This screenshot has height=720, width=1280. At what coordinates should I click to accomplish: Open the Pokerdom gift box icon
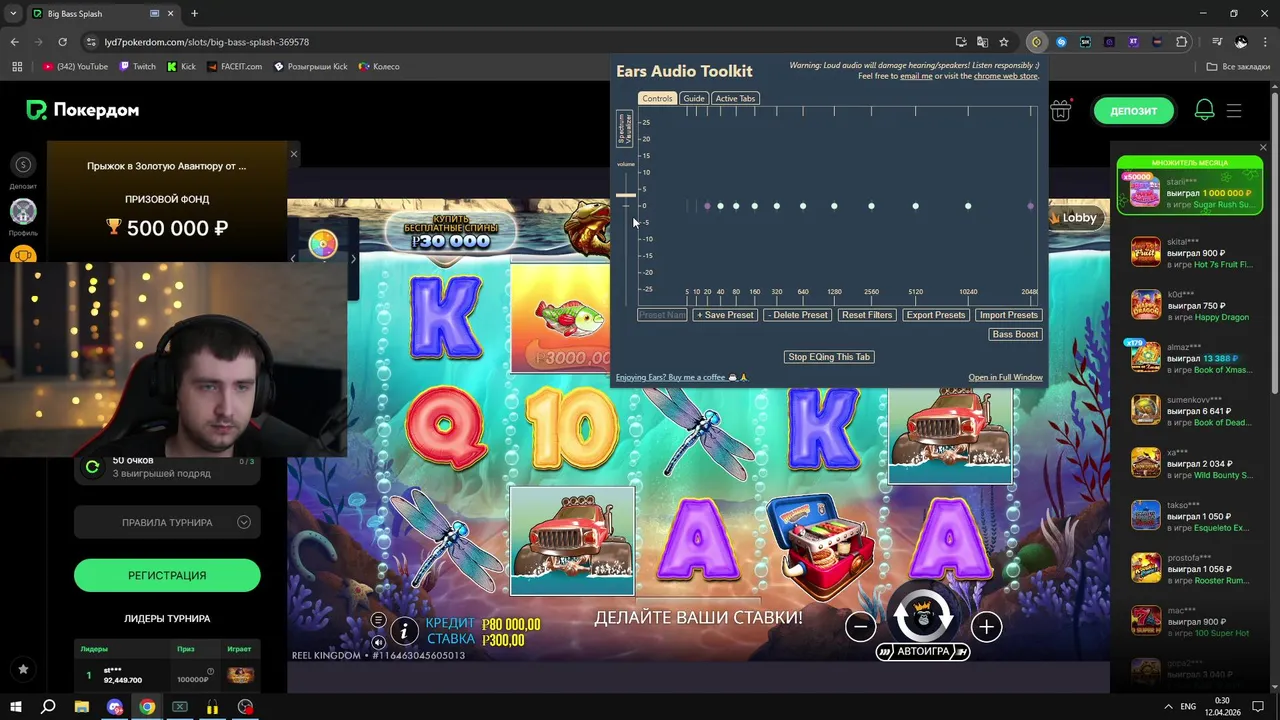1060,111
